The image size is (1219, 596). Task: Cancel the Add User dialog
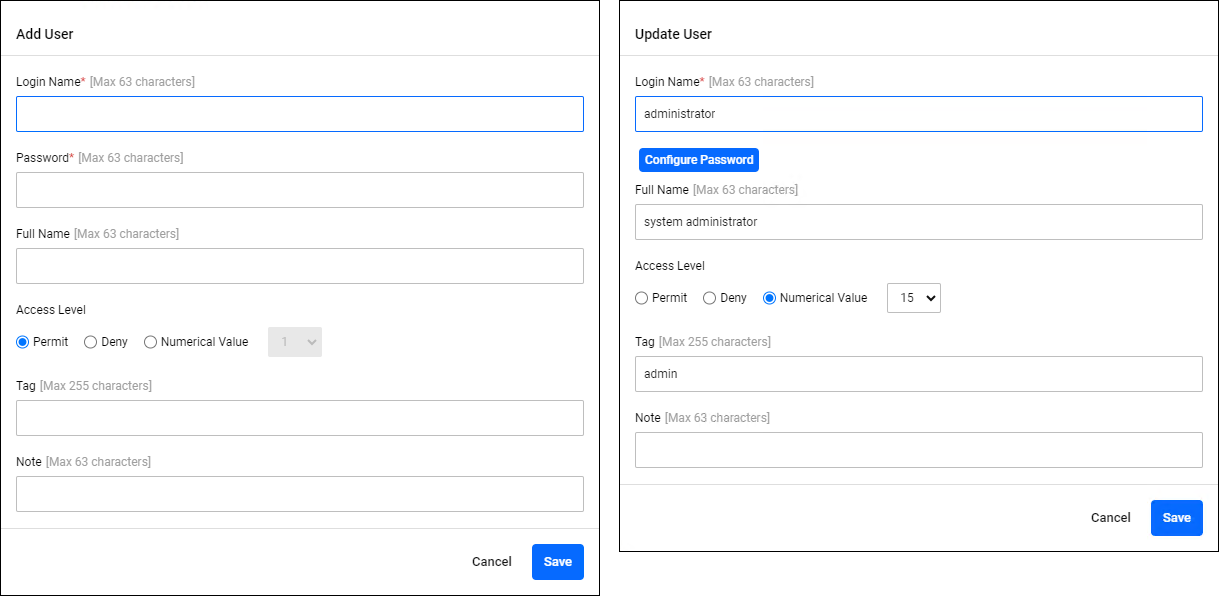click(491, 562)
